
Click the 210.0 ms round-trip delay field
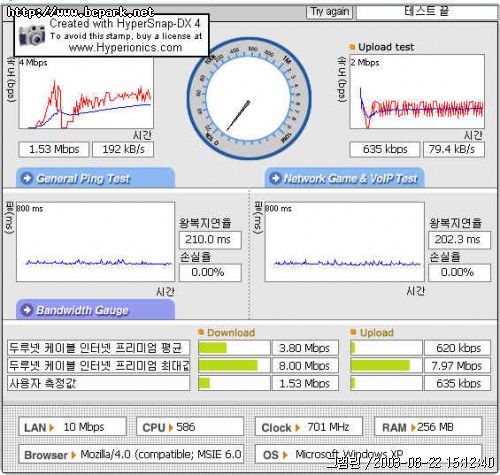[x=210, y=240]
